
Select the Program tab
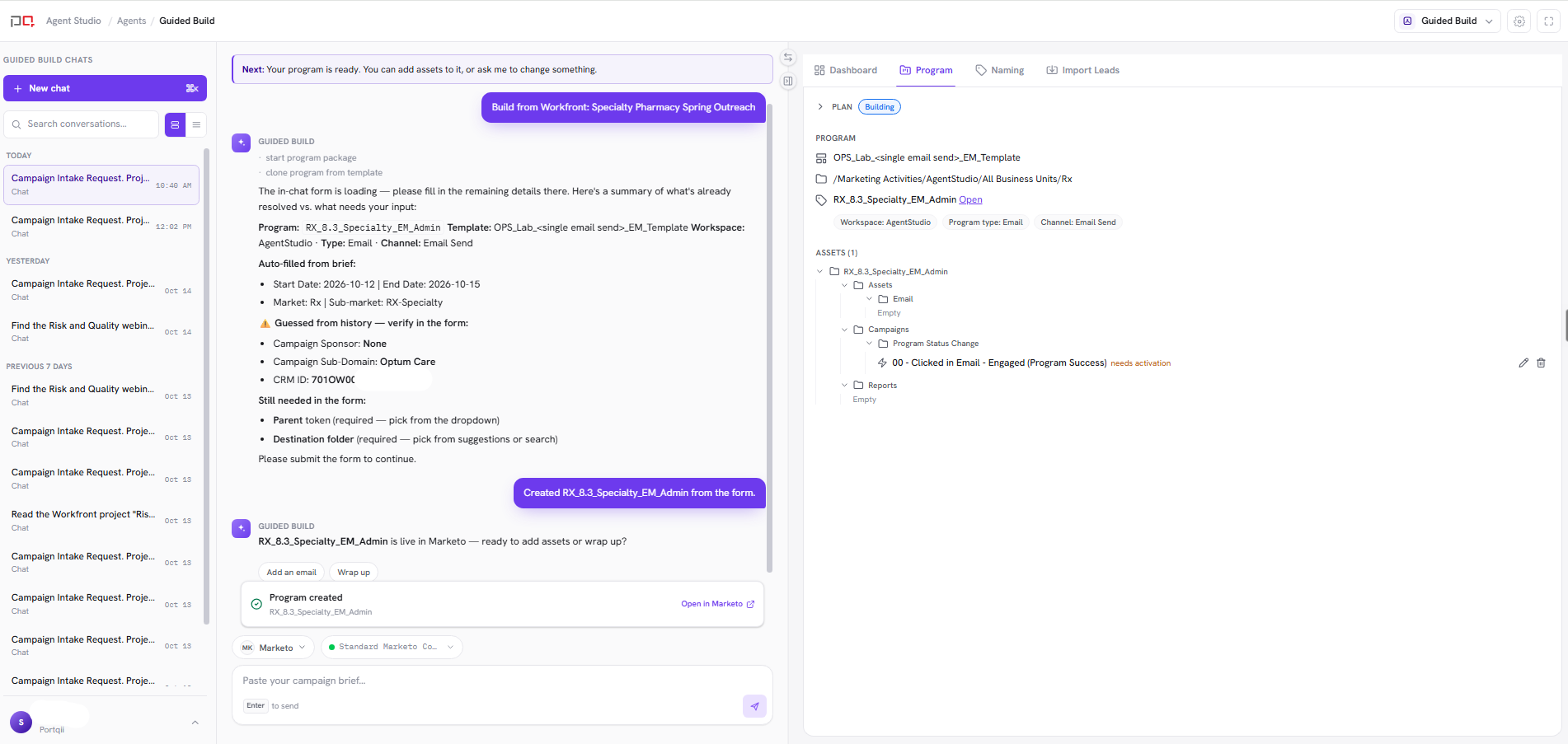[926, 70]
